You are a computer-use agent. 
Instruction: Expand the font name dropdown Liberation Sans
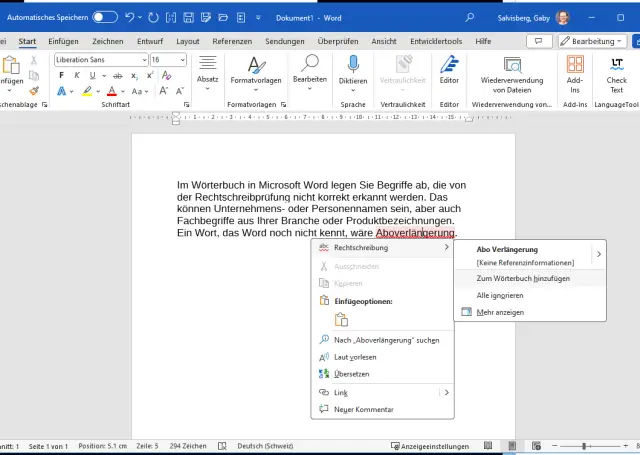coord(144,60)
